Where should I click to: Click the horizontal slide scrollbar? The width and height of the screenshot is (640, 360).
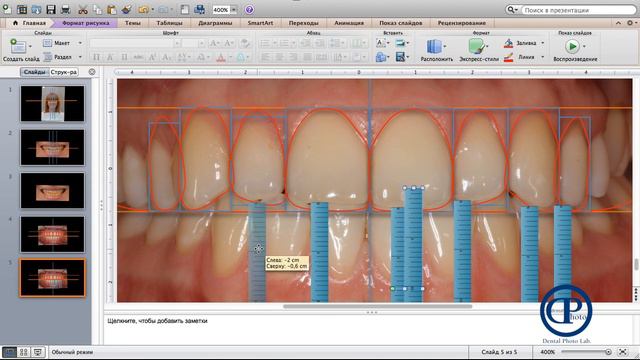click(x=378, y=306)
